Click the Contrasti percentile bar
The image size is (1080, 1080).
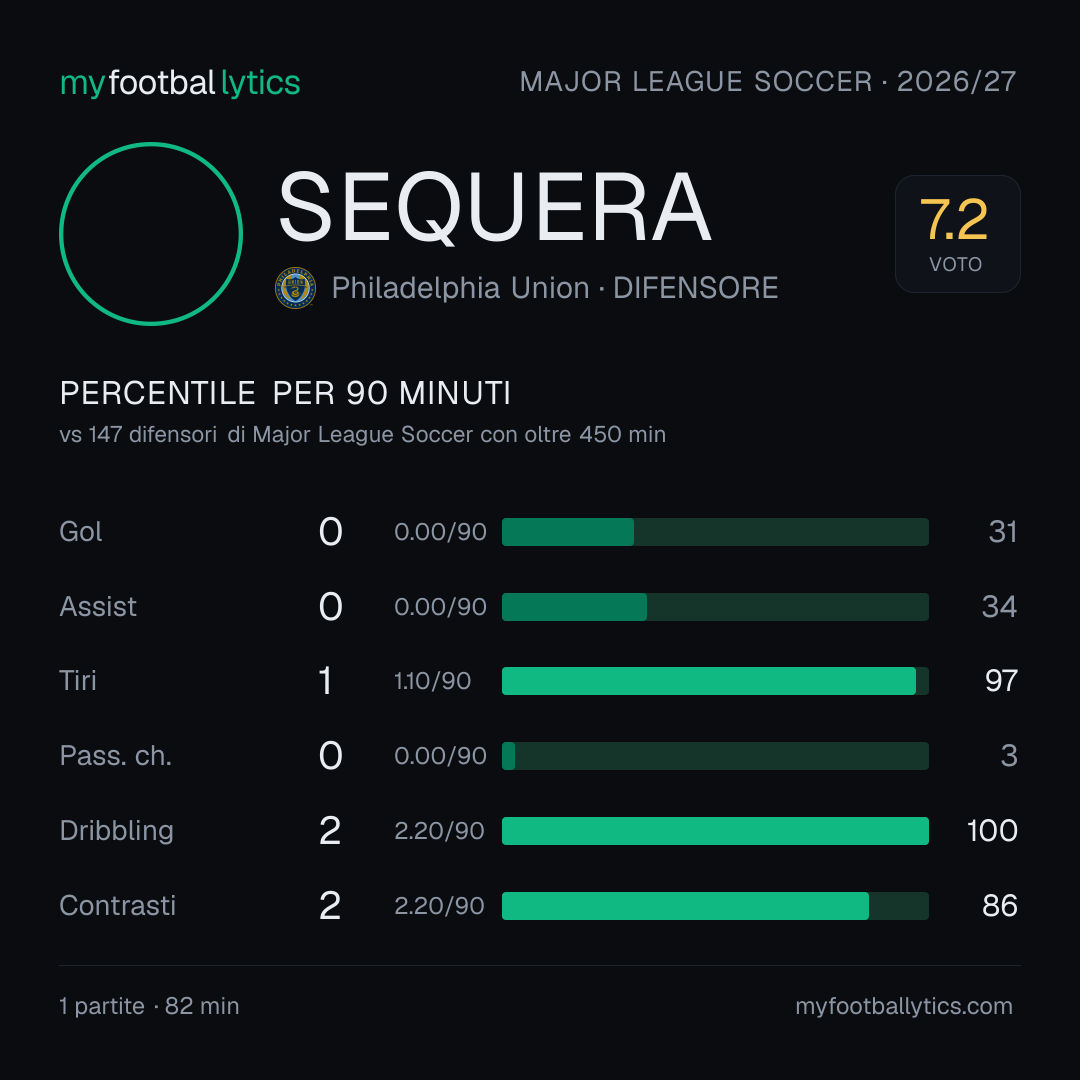coord(715,906)
